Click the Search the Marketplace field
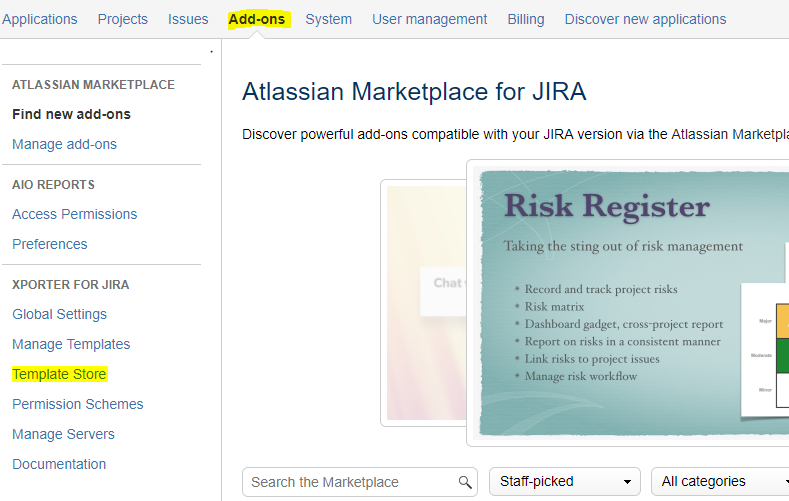This screenshot has width=789, height=501. [x=359, y=482]
